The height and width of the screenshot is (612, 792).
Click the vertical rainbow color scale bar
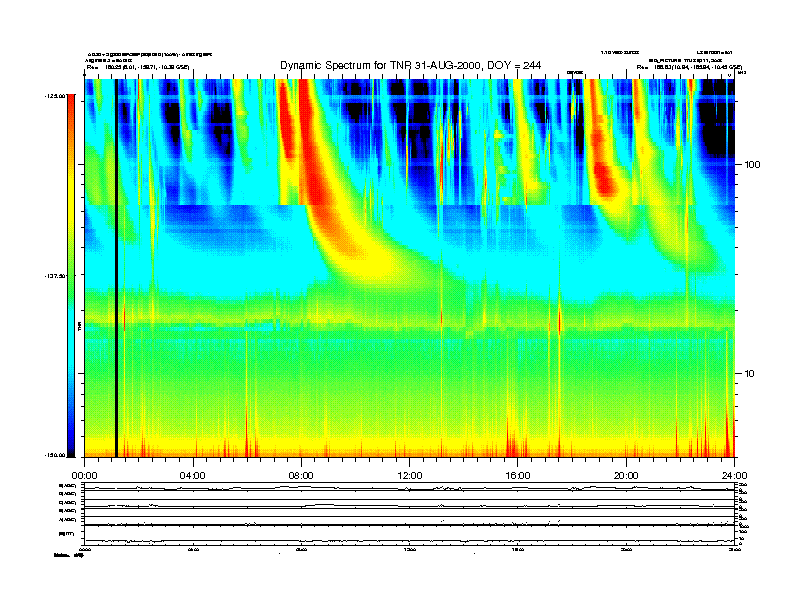[71, 275]
